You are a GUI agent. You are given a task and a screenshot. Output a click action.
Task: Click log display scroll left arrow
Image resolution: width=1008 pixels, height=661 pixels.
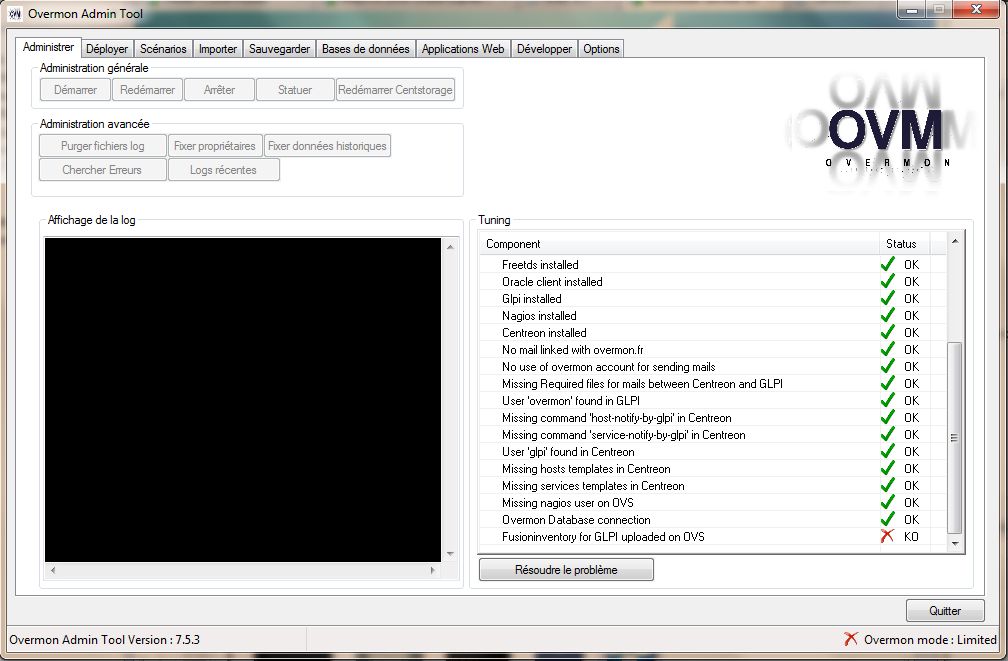(53, 570)
